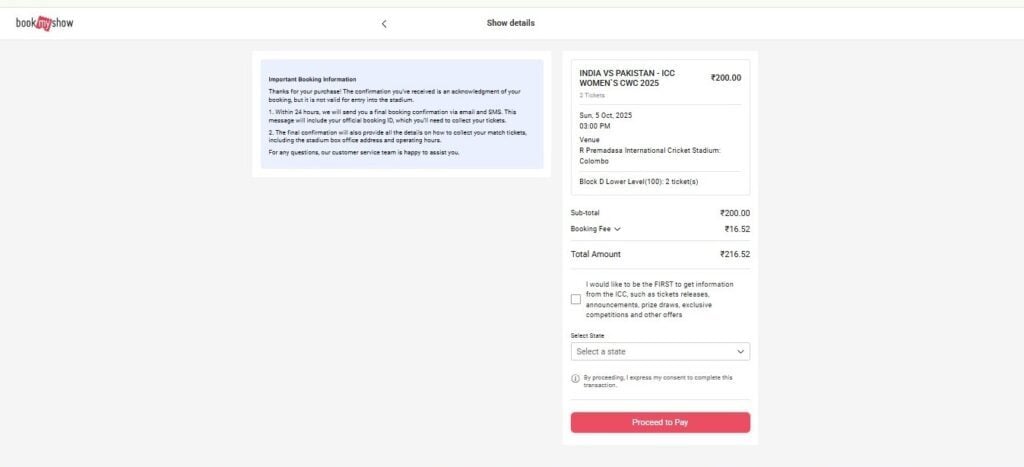The width and height of the screenshot is (1024, 467).
Task: Open the Select a state dropdown
Action: point(660,351)
